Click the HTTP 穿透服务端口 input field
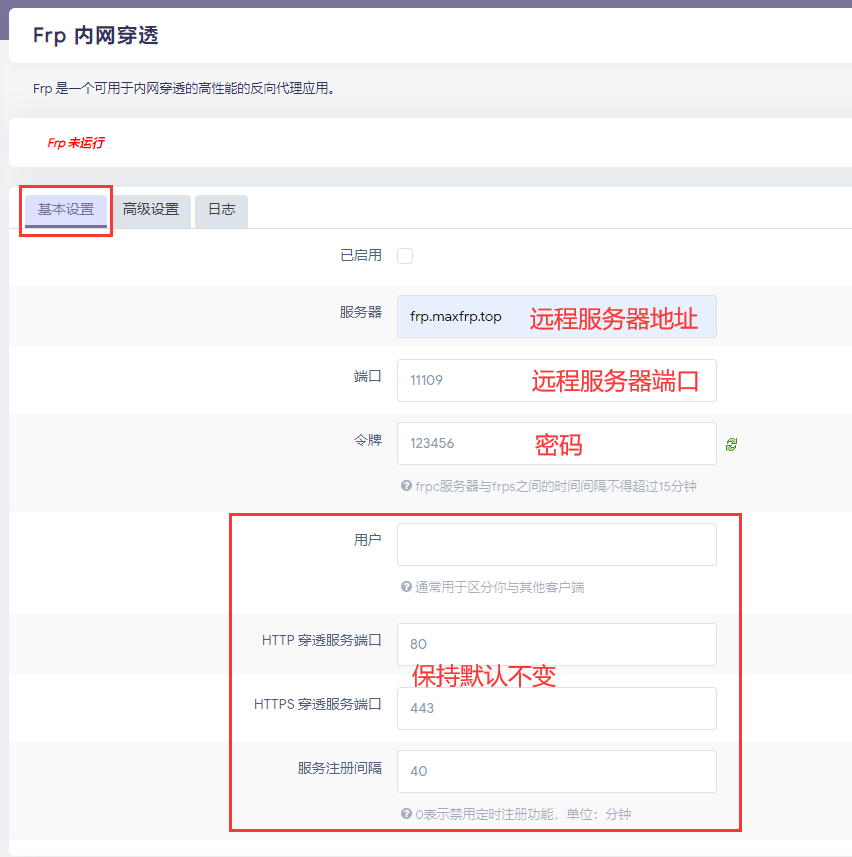 coord(557,644)
